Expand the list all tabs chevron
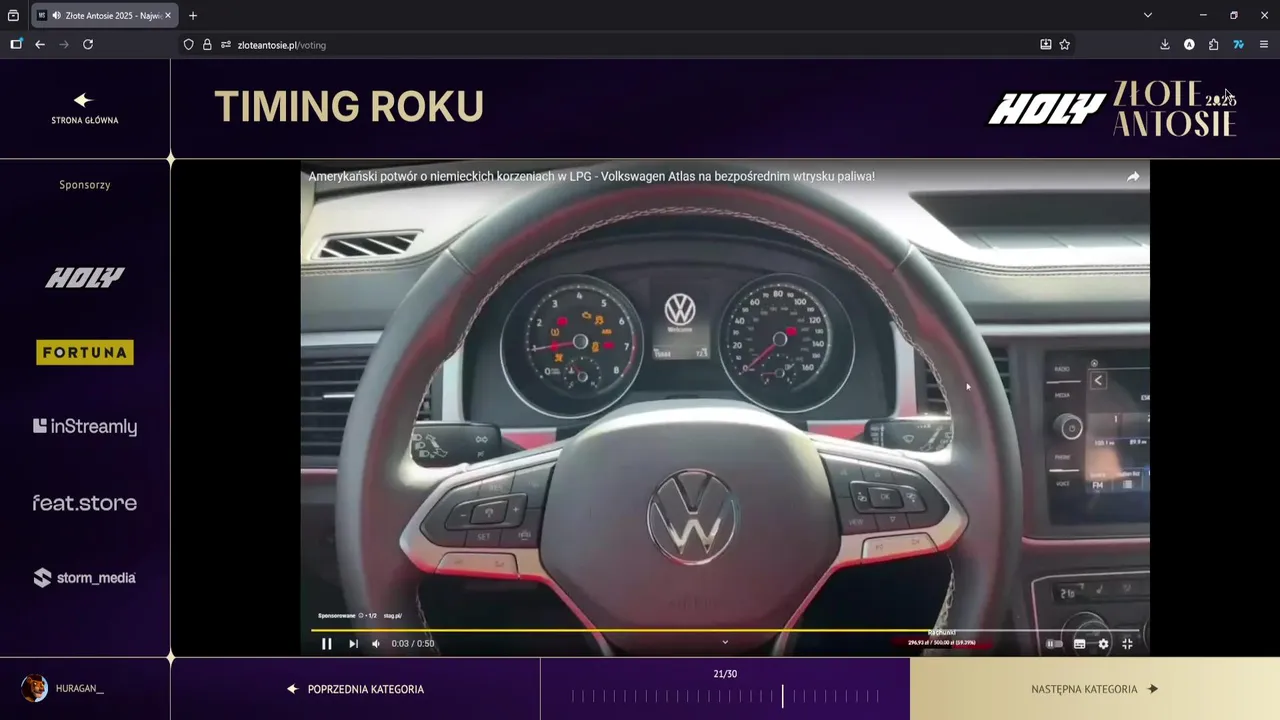The height and width of the screenshot is (720, 1280). (1148, 15)
